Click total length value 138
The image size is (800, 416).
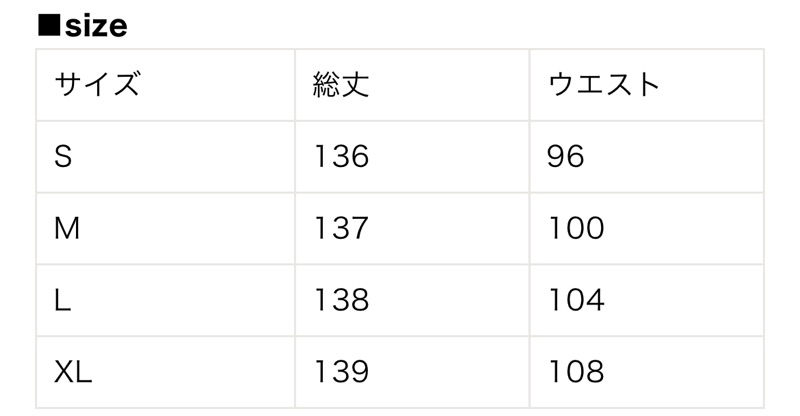click(341, 300)
